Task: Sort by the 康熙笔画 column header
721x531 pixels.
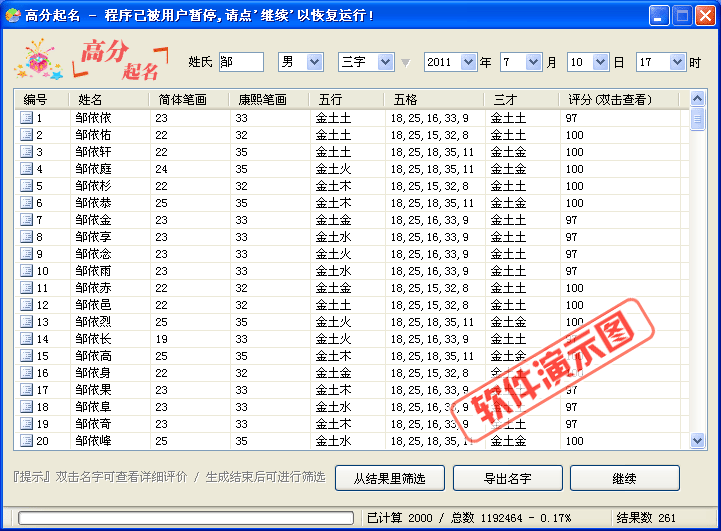Action: [x=269, y=99]
